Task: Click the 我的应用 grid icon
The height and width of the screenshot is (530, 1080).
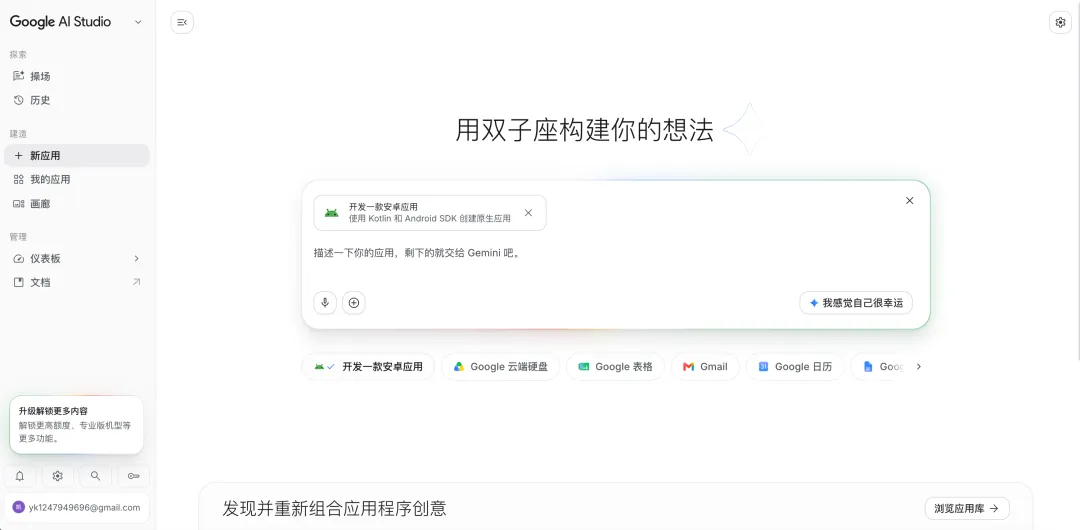Action: [19, 179]
